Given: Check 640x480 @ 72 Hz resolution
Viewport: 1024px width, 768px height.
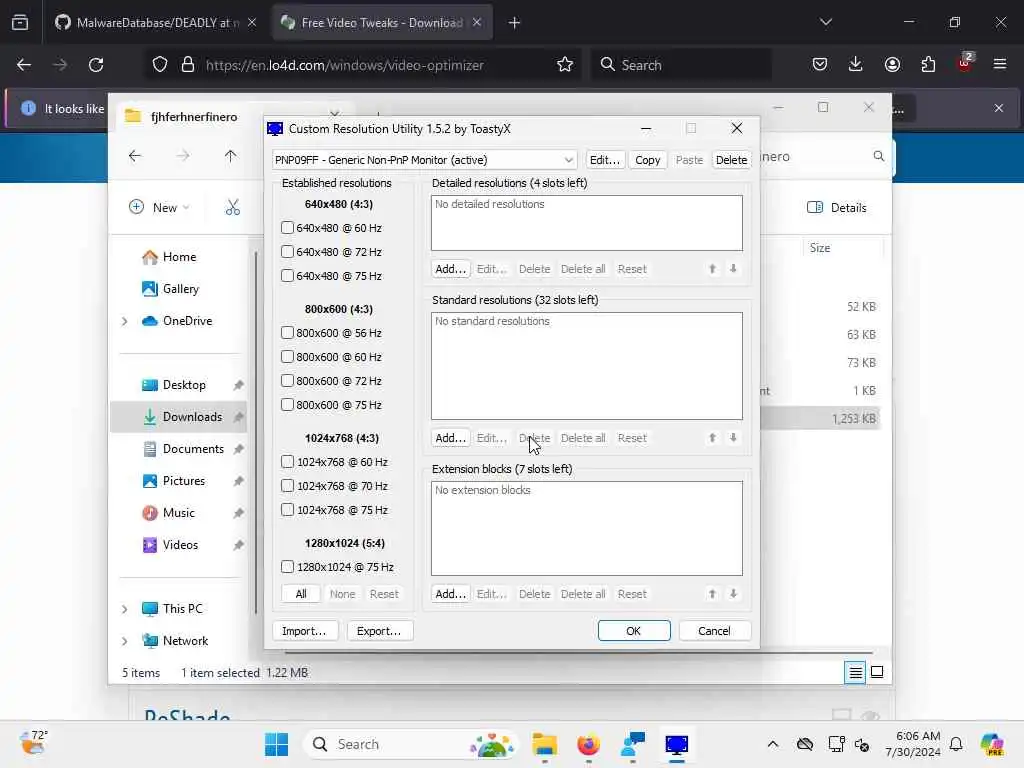Looking at the screenshot, I should [287, 252].
